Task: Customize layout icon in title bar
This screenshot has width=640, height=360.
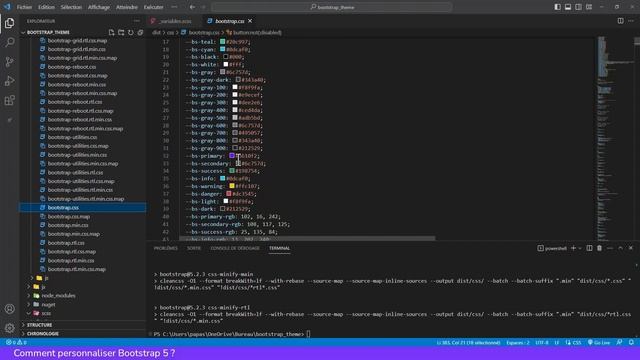Action: point(589,7)
